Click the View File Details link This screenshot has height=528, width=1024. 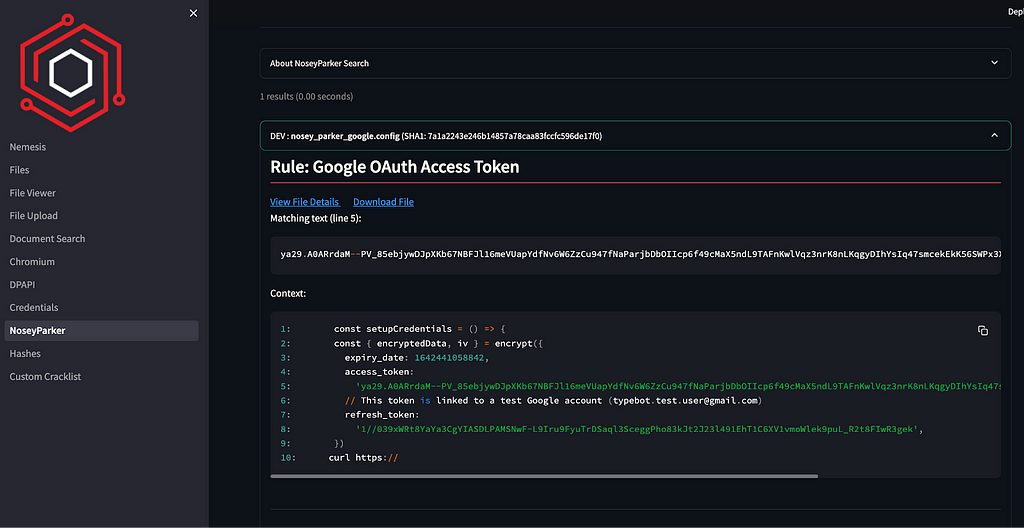click(305, 202)
